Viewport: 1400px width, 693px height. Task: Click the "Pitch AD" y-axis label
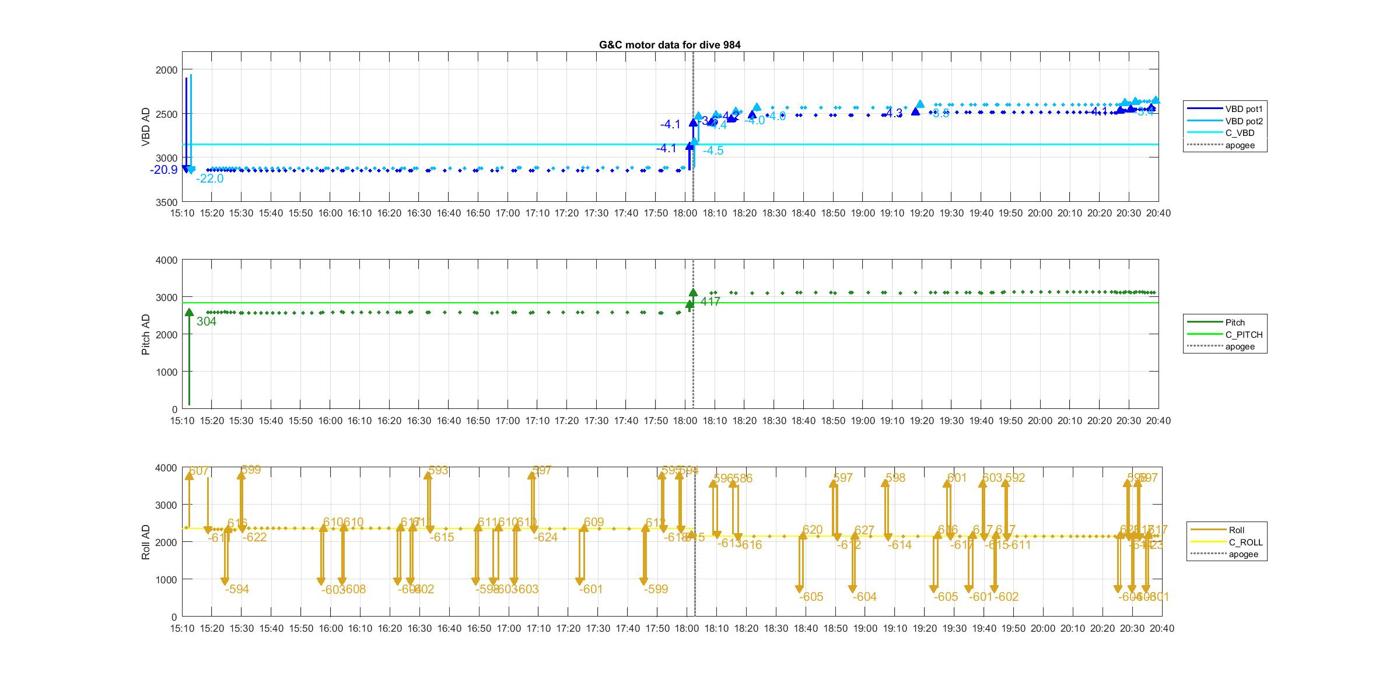[146, 334]
